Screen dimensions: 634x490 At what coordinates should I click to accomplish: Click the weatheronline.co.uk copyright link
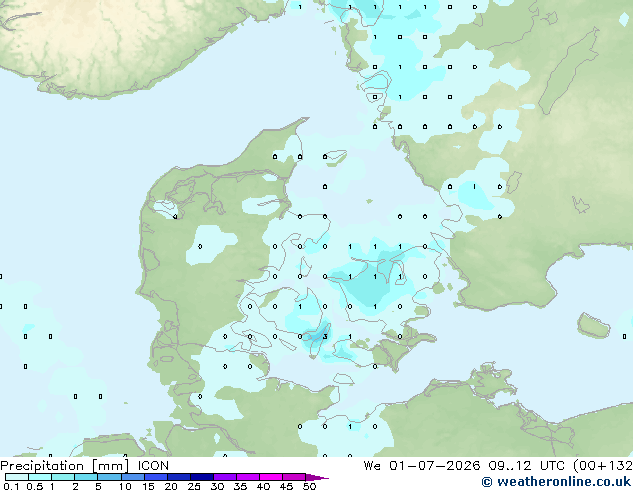click(x=556, y=482)
